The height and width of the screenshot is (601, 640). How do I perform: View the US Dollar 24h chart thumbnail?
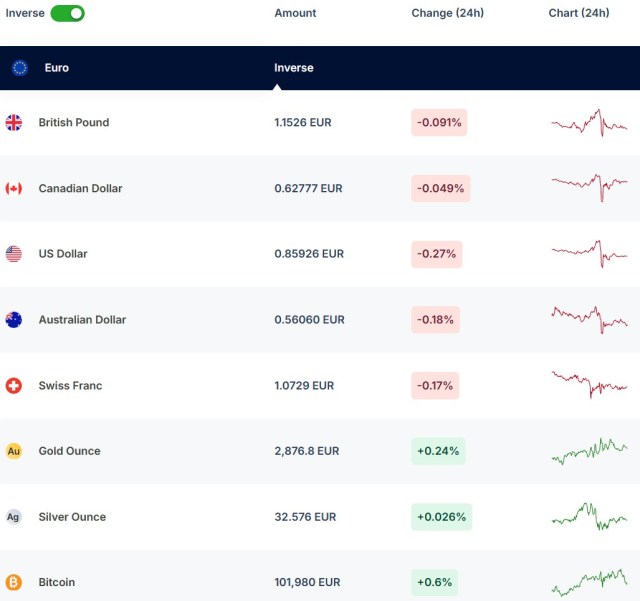click(589, 254)
